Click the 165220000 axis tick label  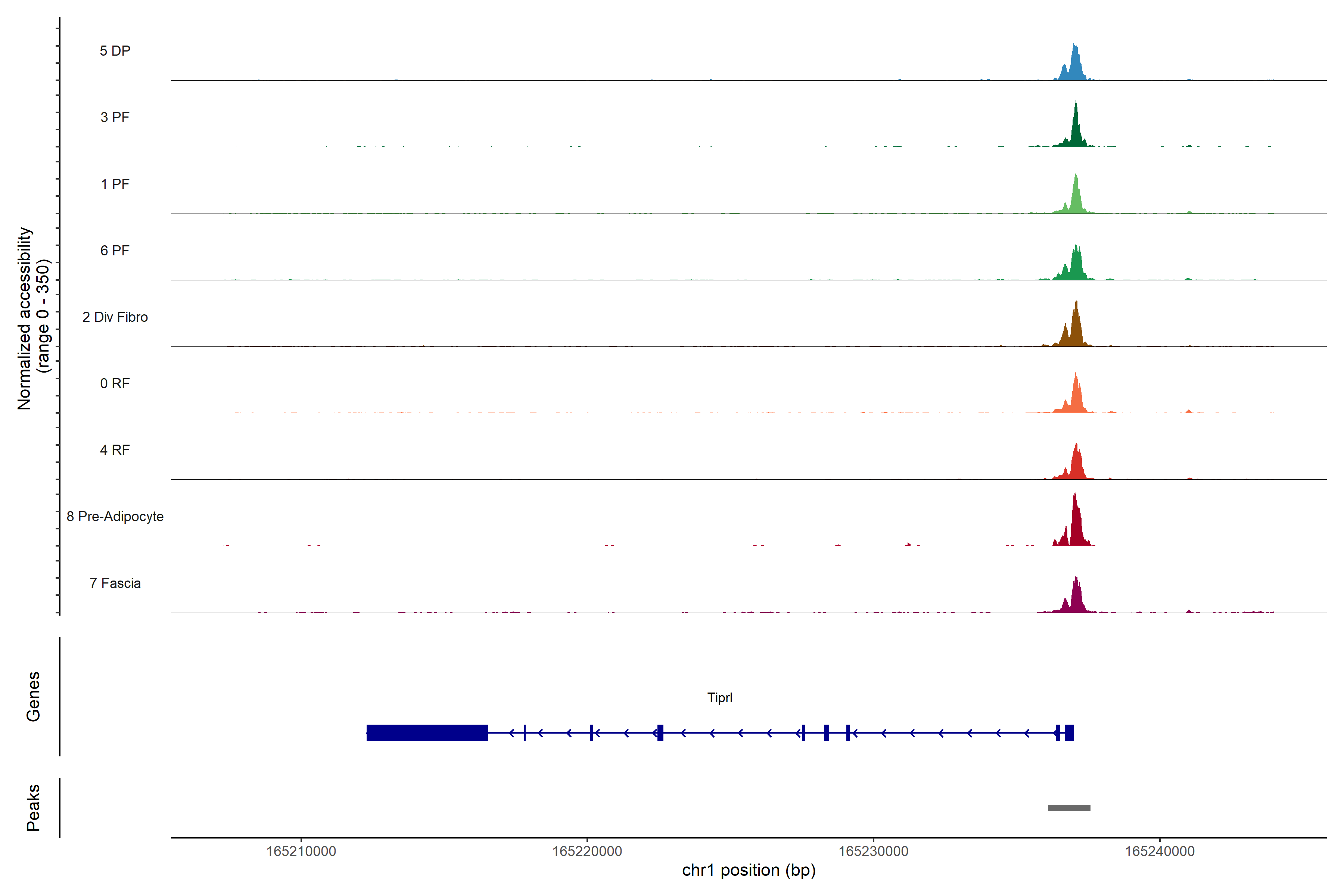tap(587, 852)
